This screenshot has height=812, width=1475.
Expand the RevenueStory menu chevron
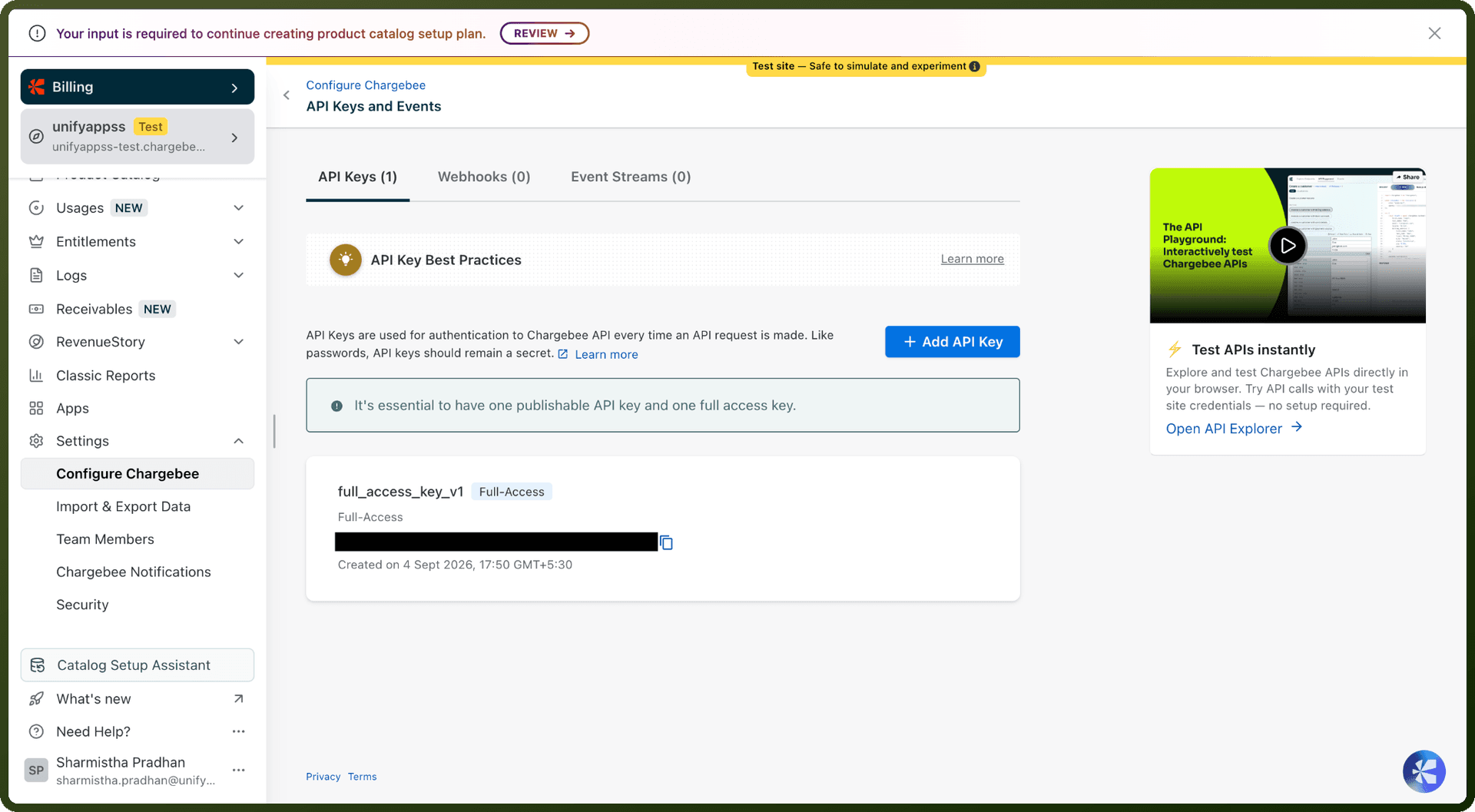(x=239, y=342)
